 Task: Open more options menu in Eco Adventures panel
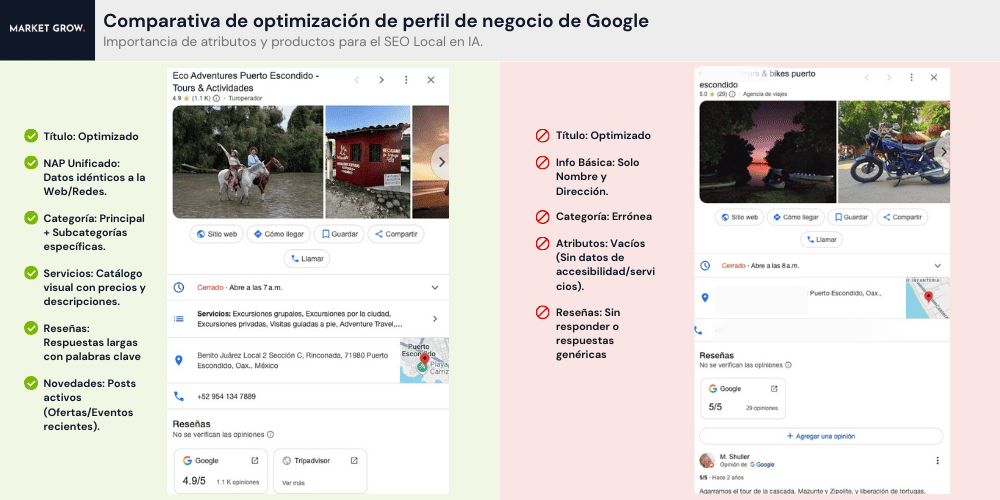tap(406, 80)
